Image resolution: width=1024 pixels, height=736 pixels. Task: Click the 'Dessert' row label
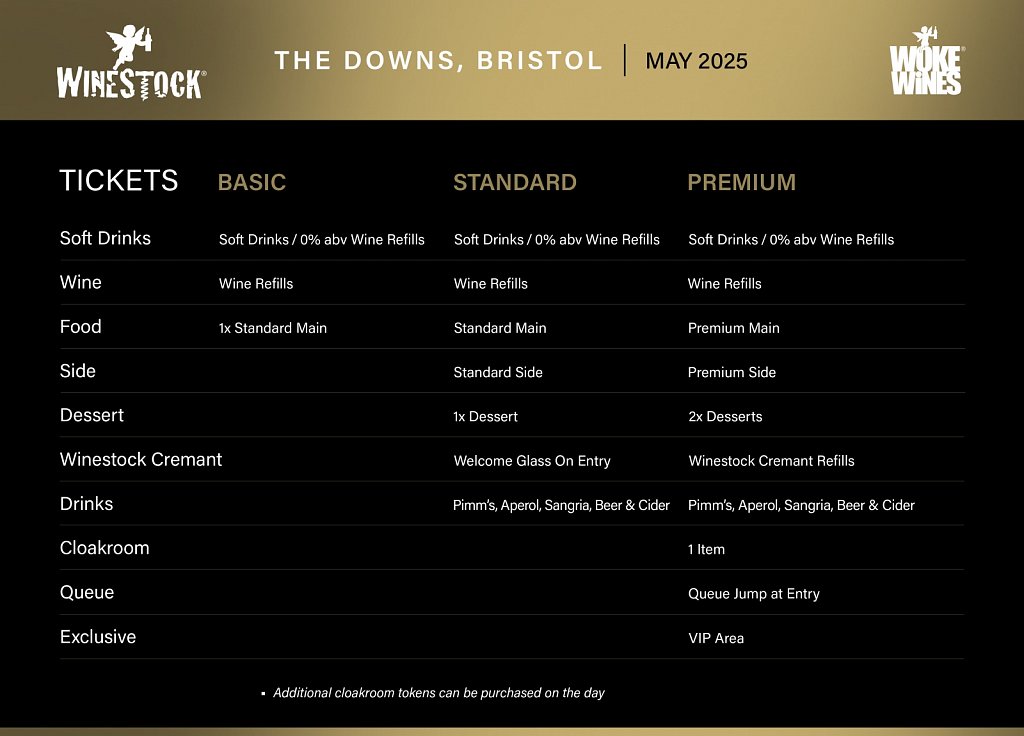91,415
